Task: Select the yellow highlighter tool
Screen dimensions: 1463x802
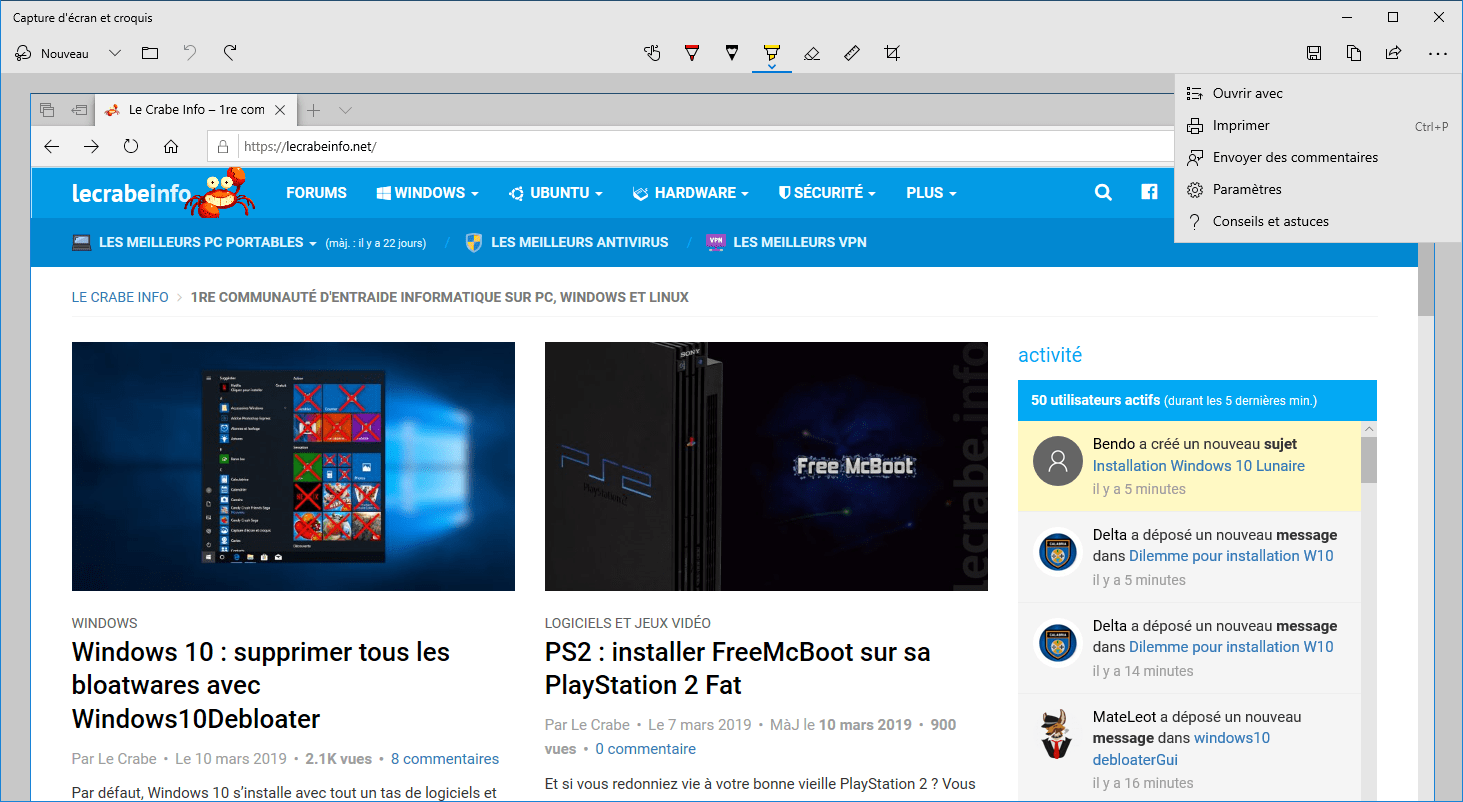Action: click(772, 53)
